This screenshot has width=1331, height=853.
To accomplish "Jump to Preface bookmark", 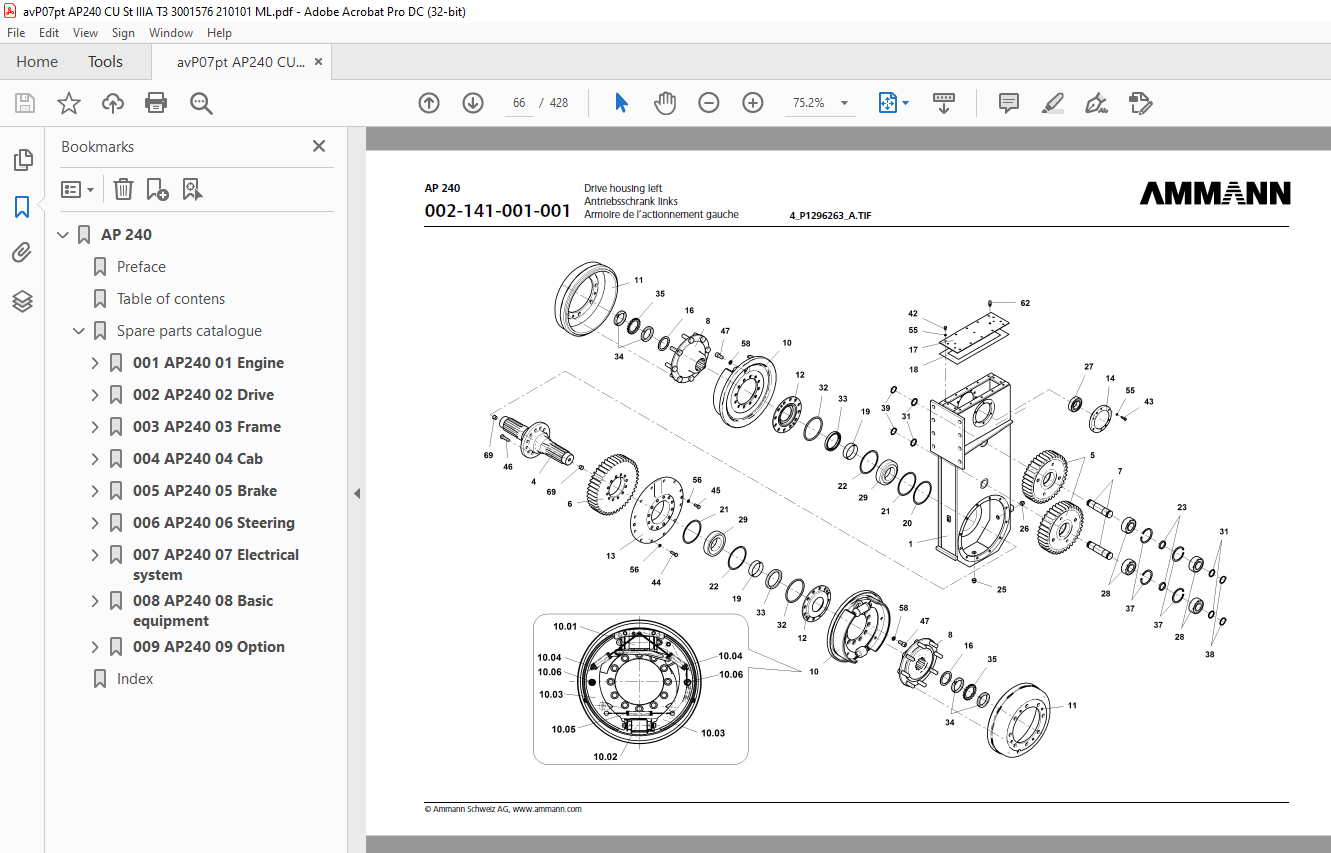I will 141,267.
